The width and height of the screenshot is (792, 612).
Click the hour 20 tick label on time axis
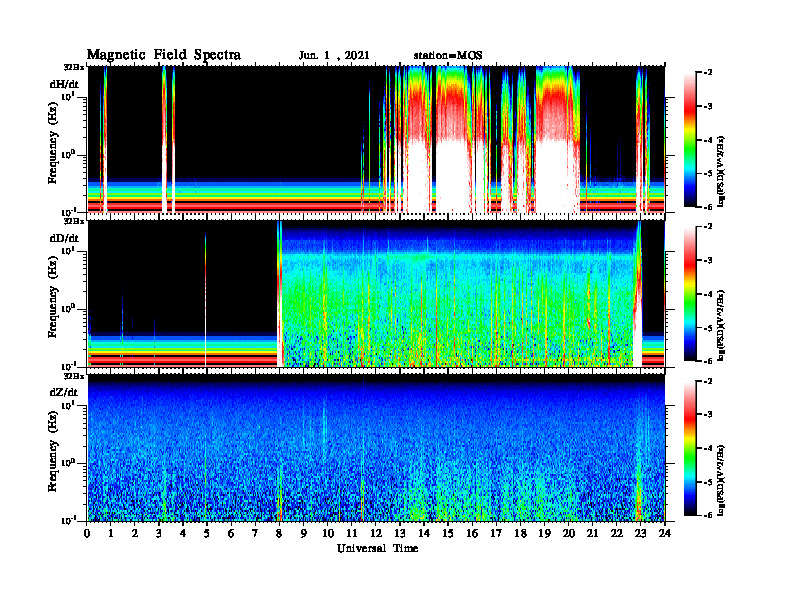click(569, 534)
